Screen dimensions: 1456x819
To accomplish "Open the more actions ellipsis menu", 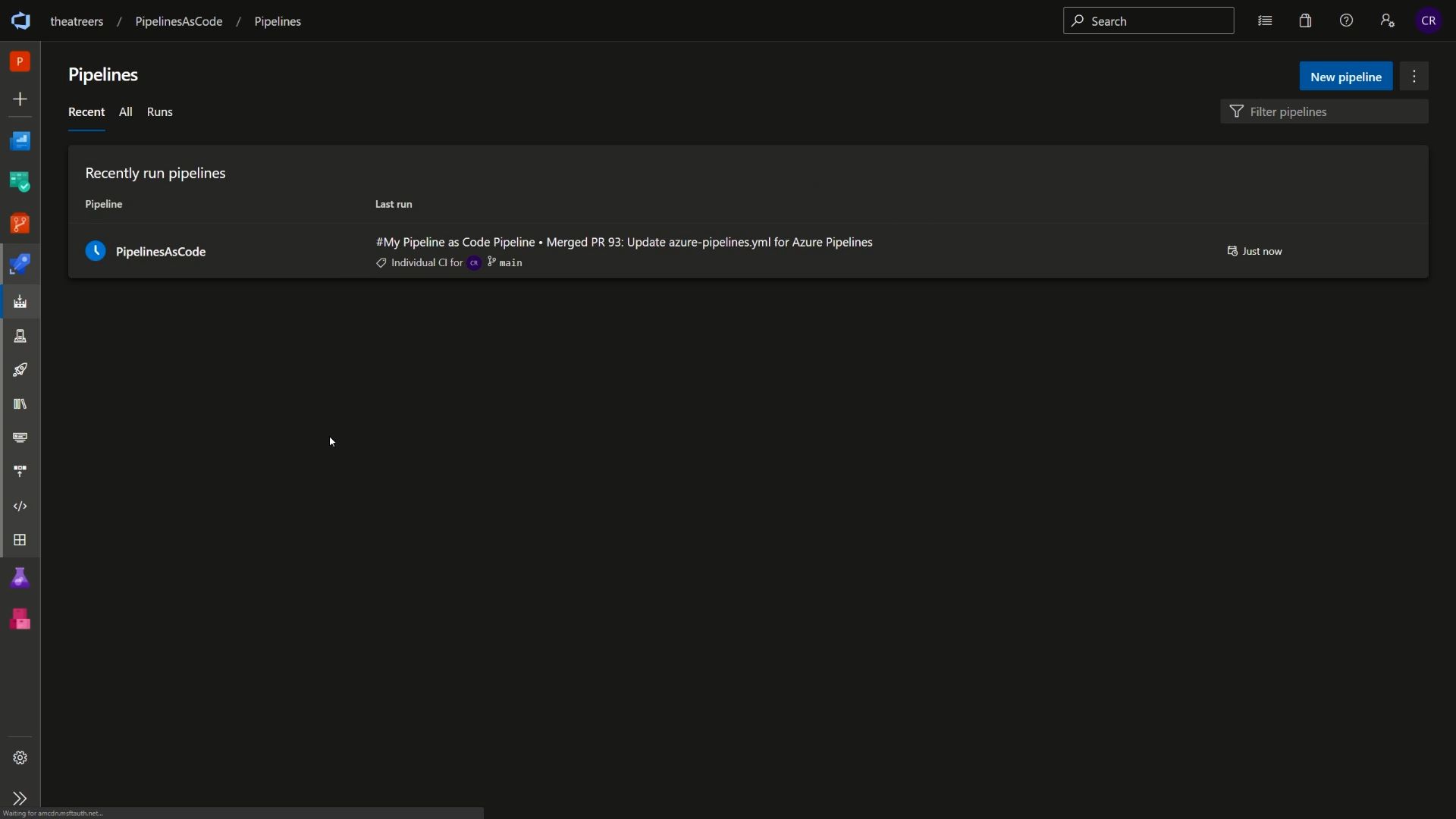I will point(1415,76).
